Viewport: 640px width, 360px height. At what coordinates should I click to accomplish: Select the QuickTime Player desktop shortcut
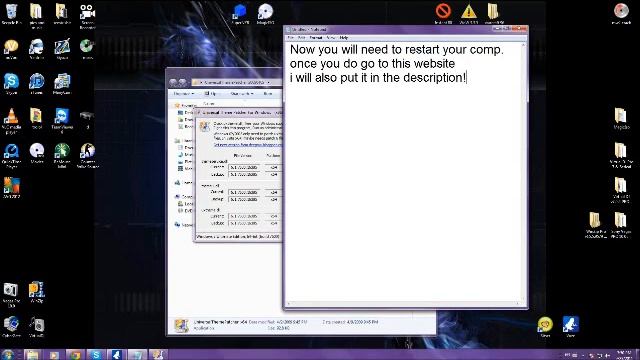[x=11, y=156]
